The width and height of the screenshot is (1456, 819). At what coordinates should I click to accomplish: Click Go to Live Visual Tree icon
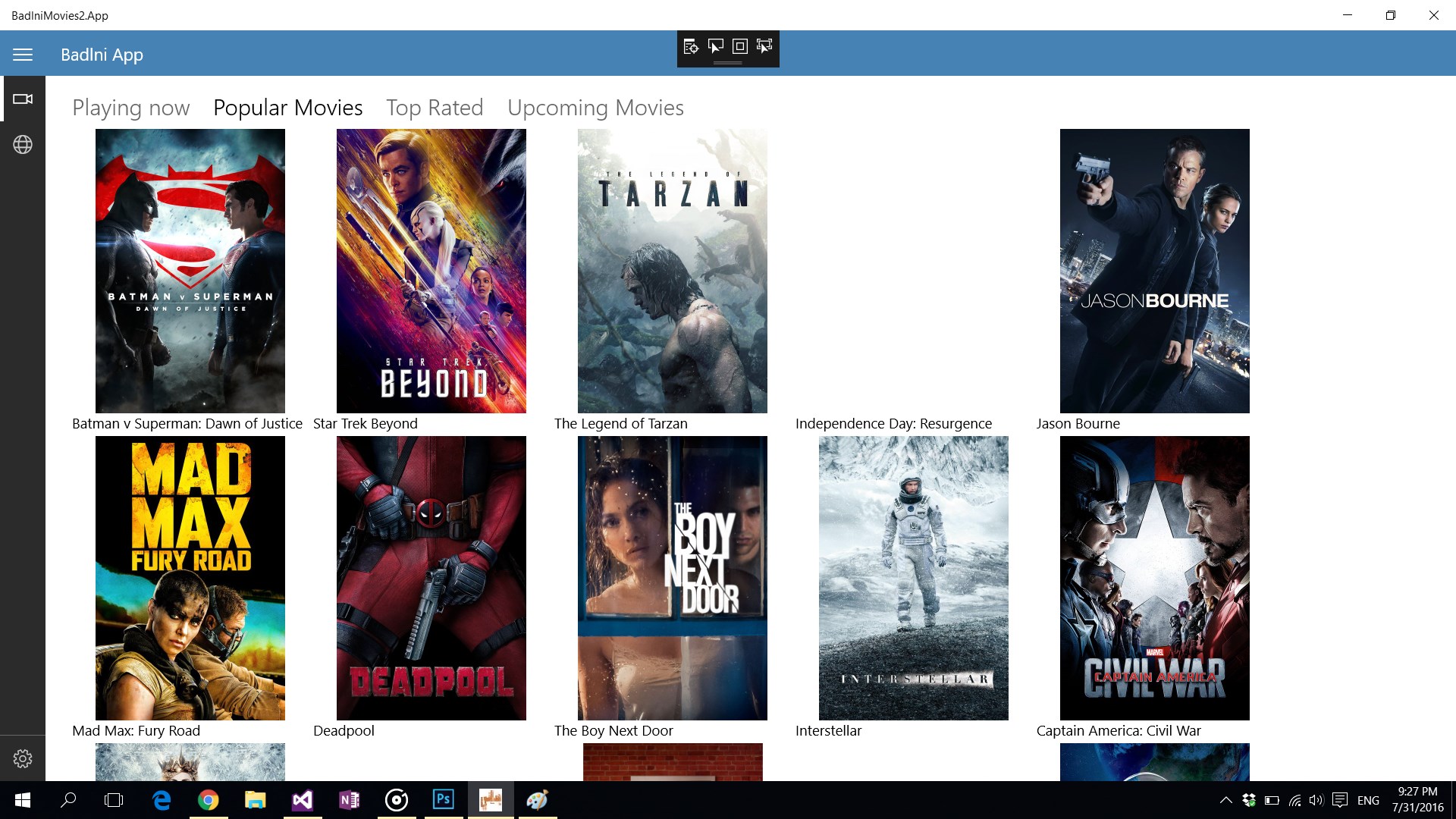pyautogui.click(x=691, y=47)
